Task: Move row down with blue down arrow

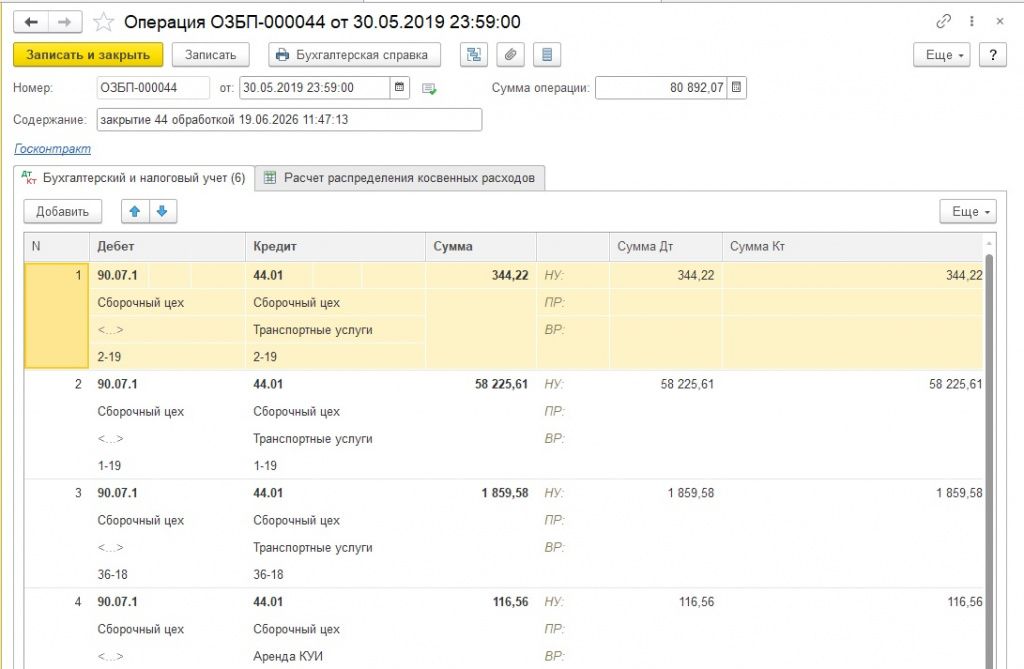Action: coord(163,211)
